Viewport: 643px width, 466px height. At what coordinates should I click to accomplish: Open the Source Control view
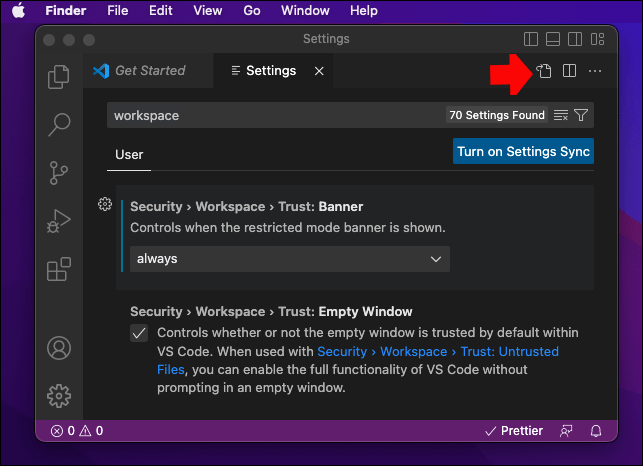[59, 172]
